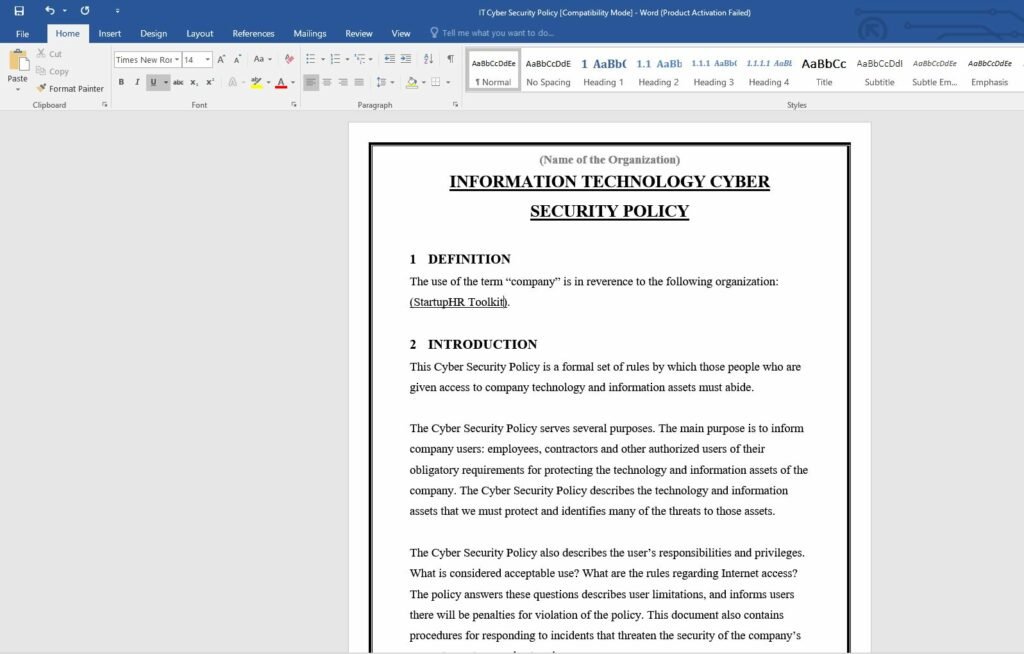Click the Clear All Formatting icon
Image resolution: width=1024 pixels, height=654 pixels.
click(289, 59)
